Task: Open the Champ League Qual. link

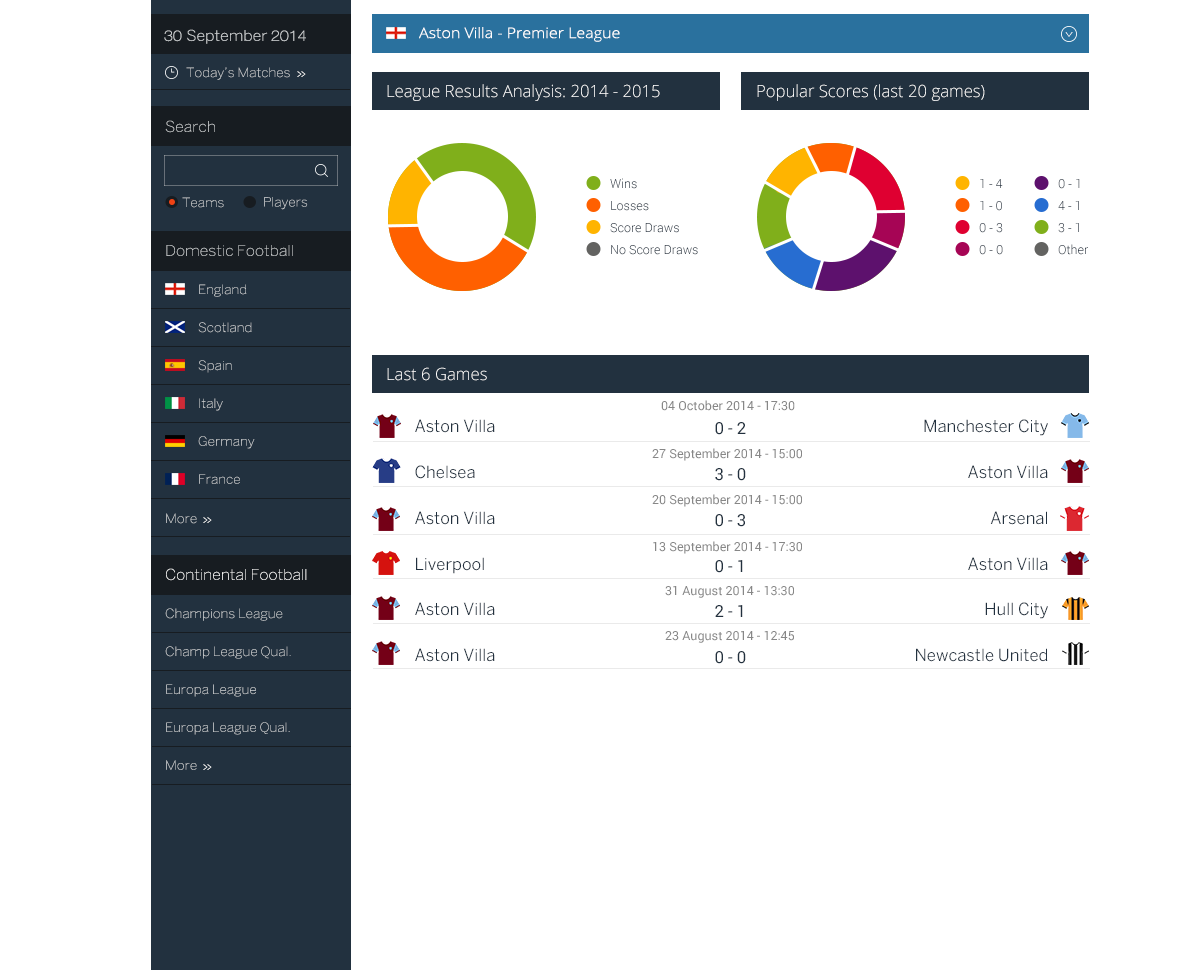Action: (228, 651)
